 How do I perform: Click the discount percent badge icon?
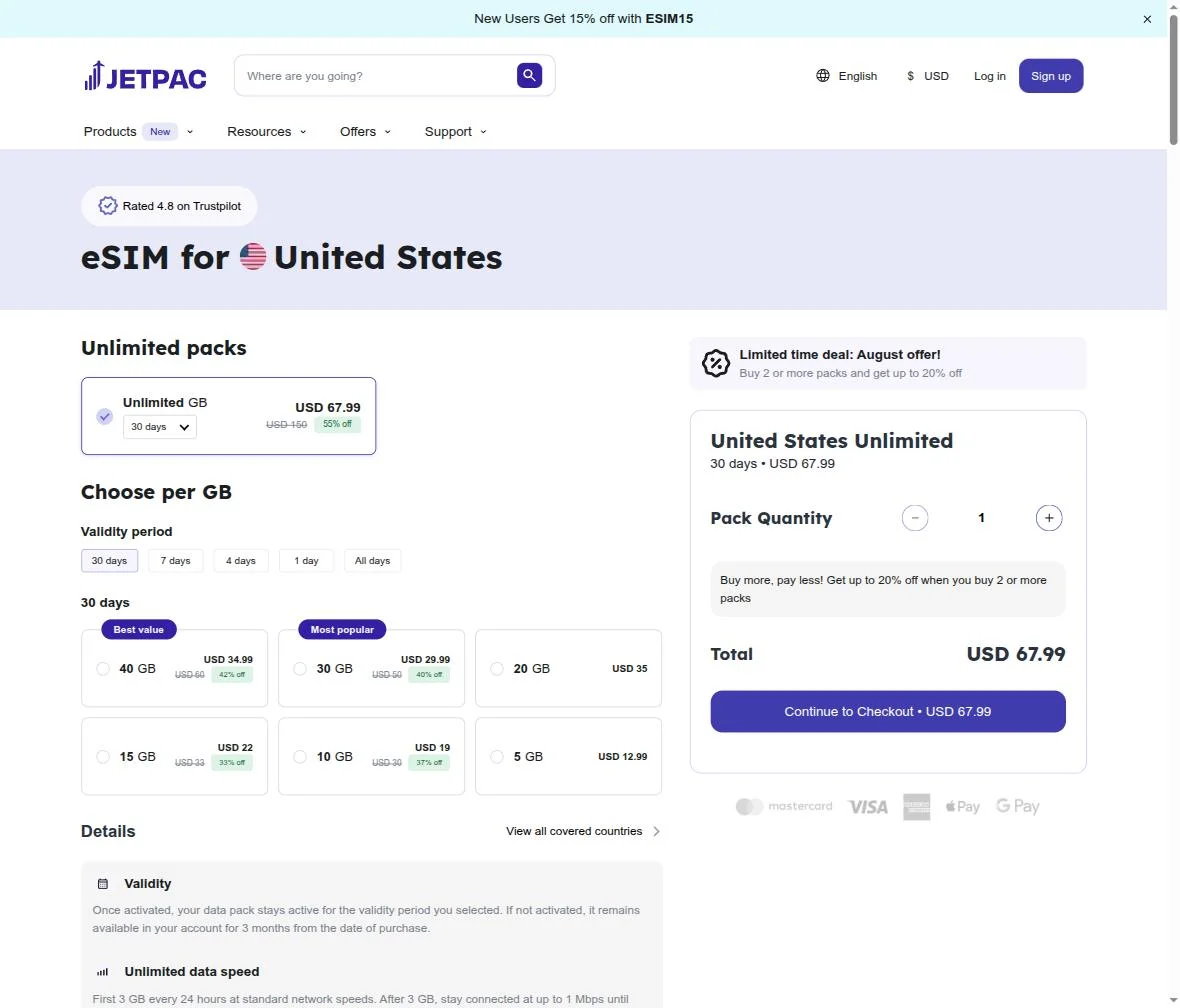716,363
